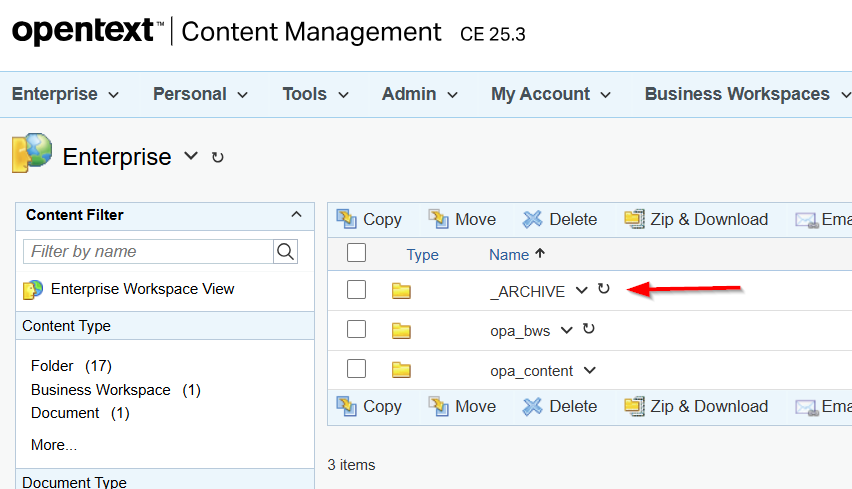Sort by the Name column header
Viewport: 852px width, 489px height.
(509, 255)
